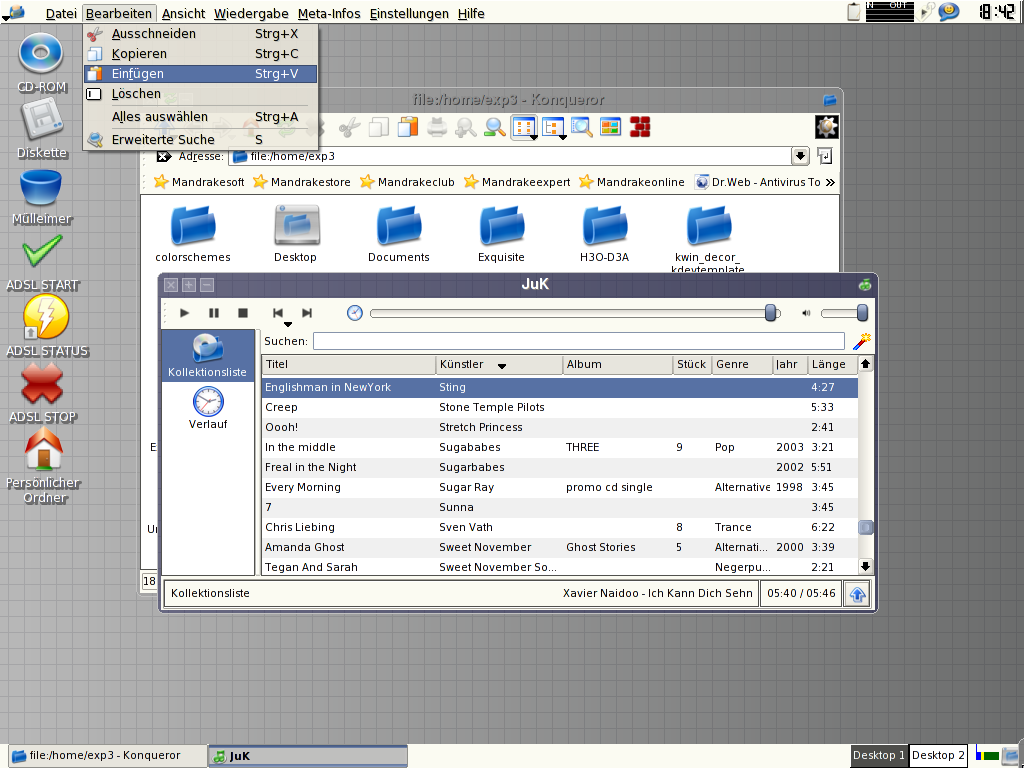Switch to Desktop 2 in pager
The width and height of the screenshot is (1024, 768).
click(x=938, y=755)
